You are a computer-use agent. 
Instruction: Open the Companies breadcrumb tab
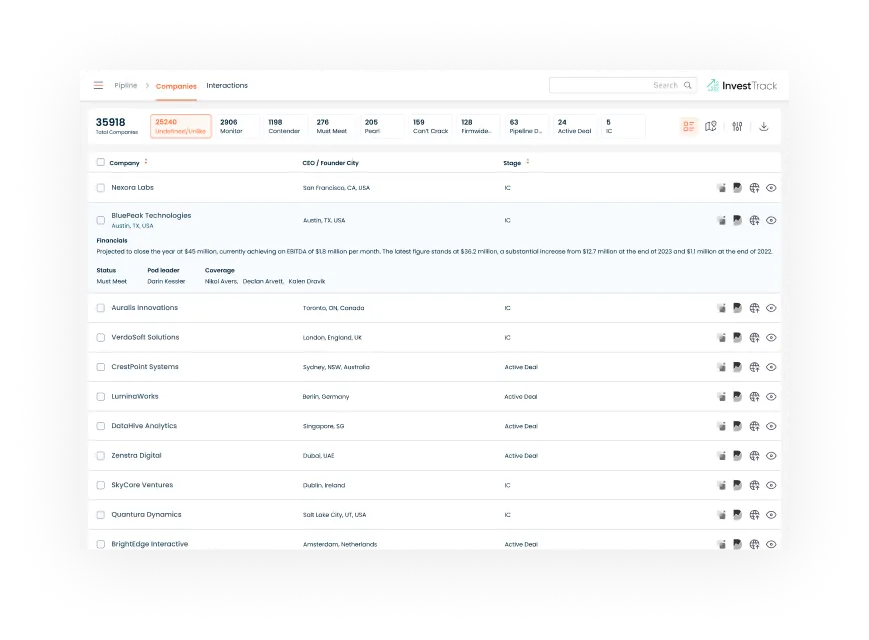pyautogui.click(x=176, y=85)
